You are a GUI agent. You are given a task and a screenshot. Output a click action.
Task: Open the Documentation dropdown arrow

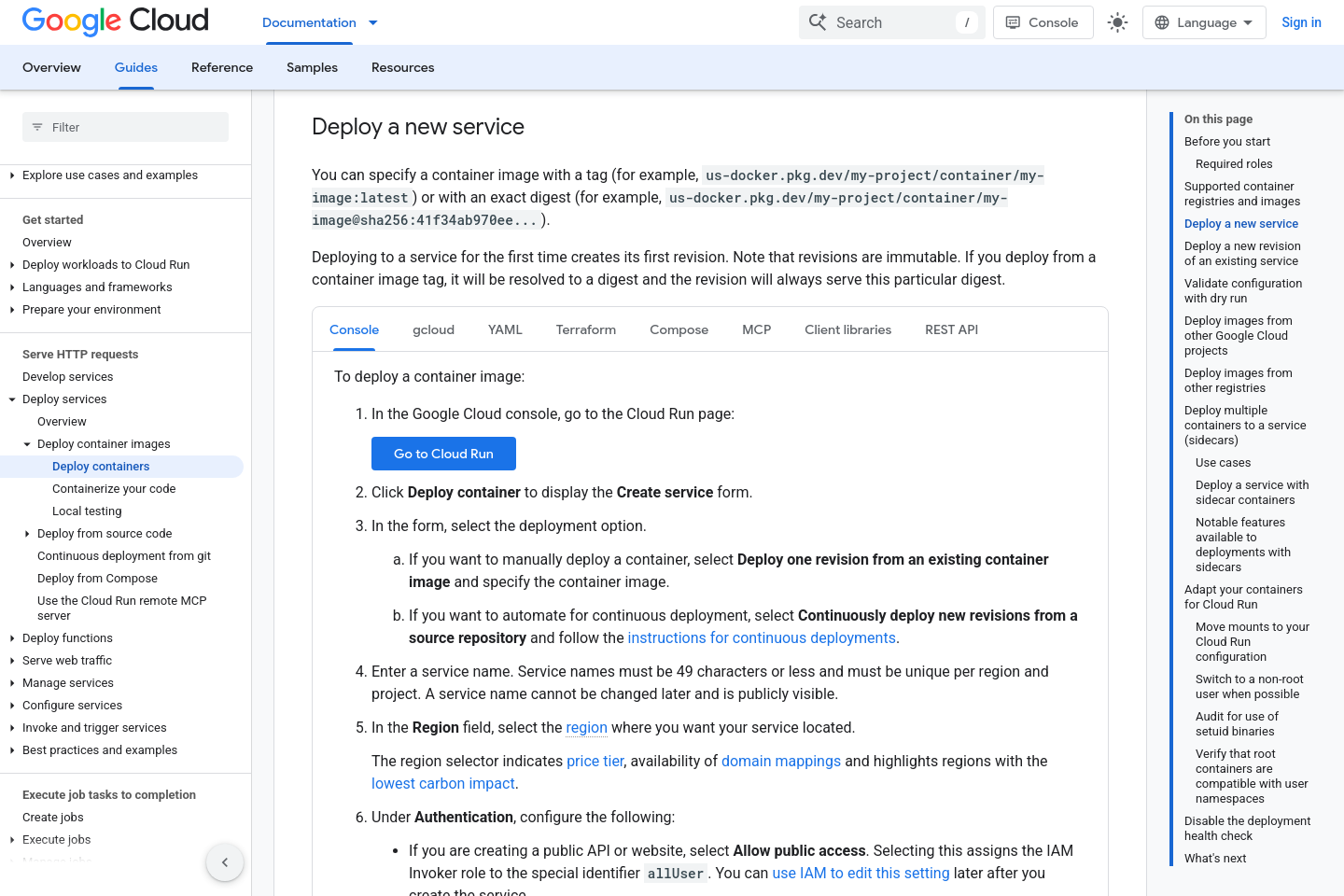coord(373,22)
